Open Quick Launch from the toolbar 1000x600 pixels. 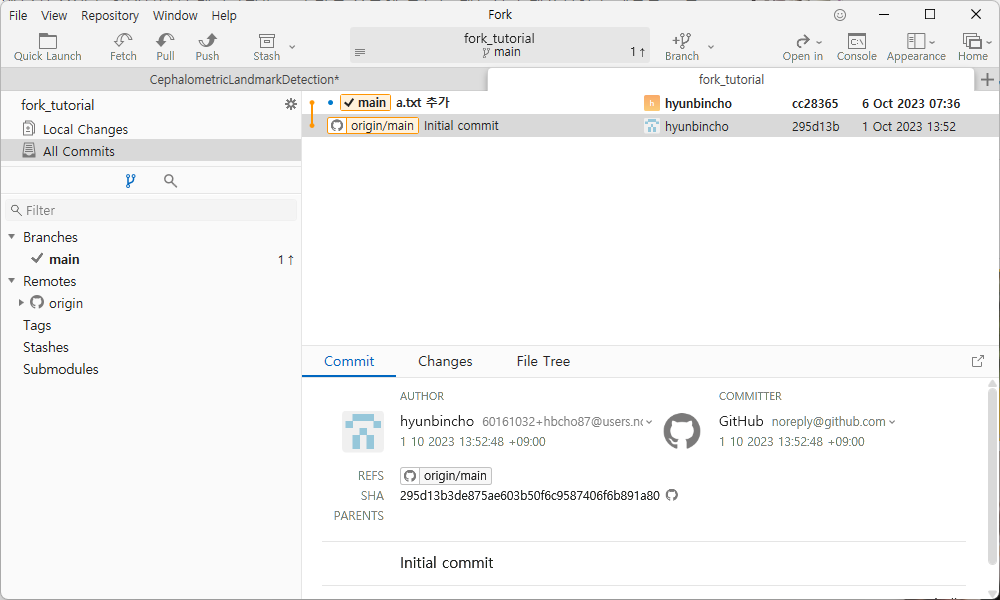[47, 47]
